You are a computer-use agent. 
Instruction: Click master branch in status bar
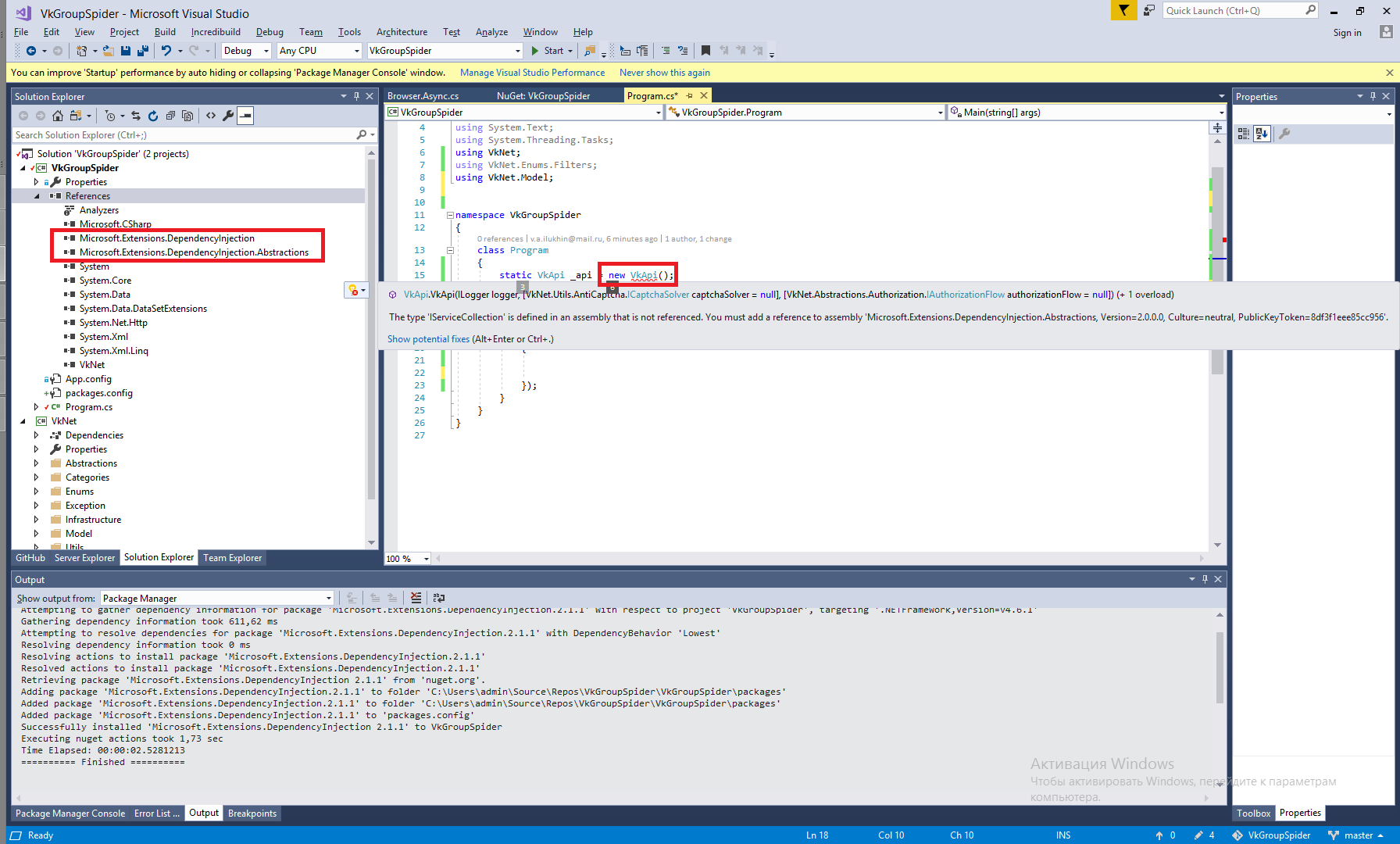point(1355,835)
